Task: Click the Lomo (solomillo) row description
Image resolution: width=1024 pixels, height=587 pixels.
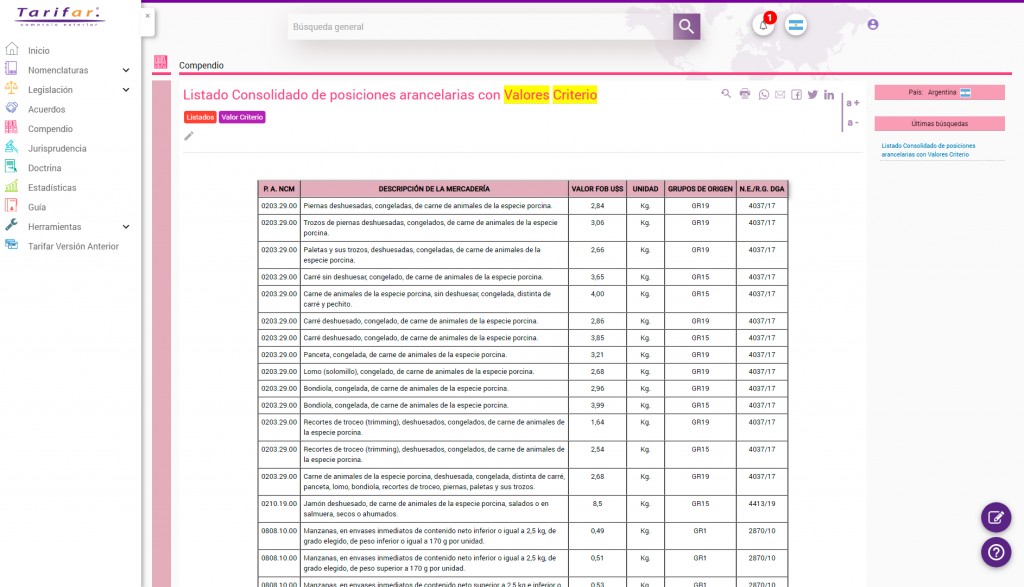Action: coord(419,372)
